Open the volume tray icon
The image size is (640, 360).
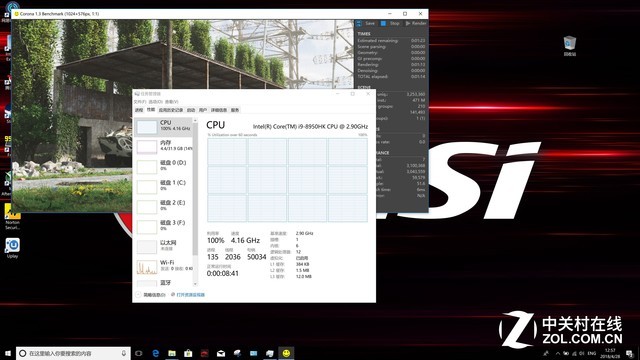[x=582, y=353]
